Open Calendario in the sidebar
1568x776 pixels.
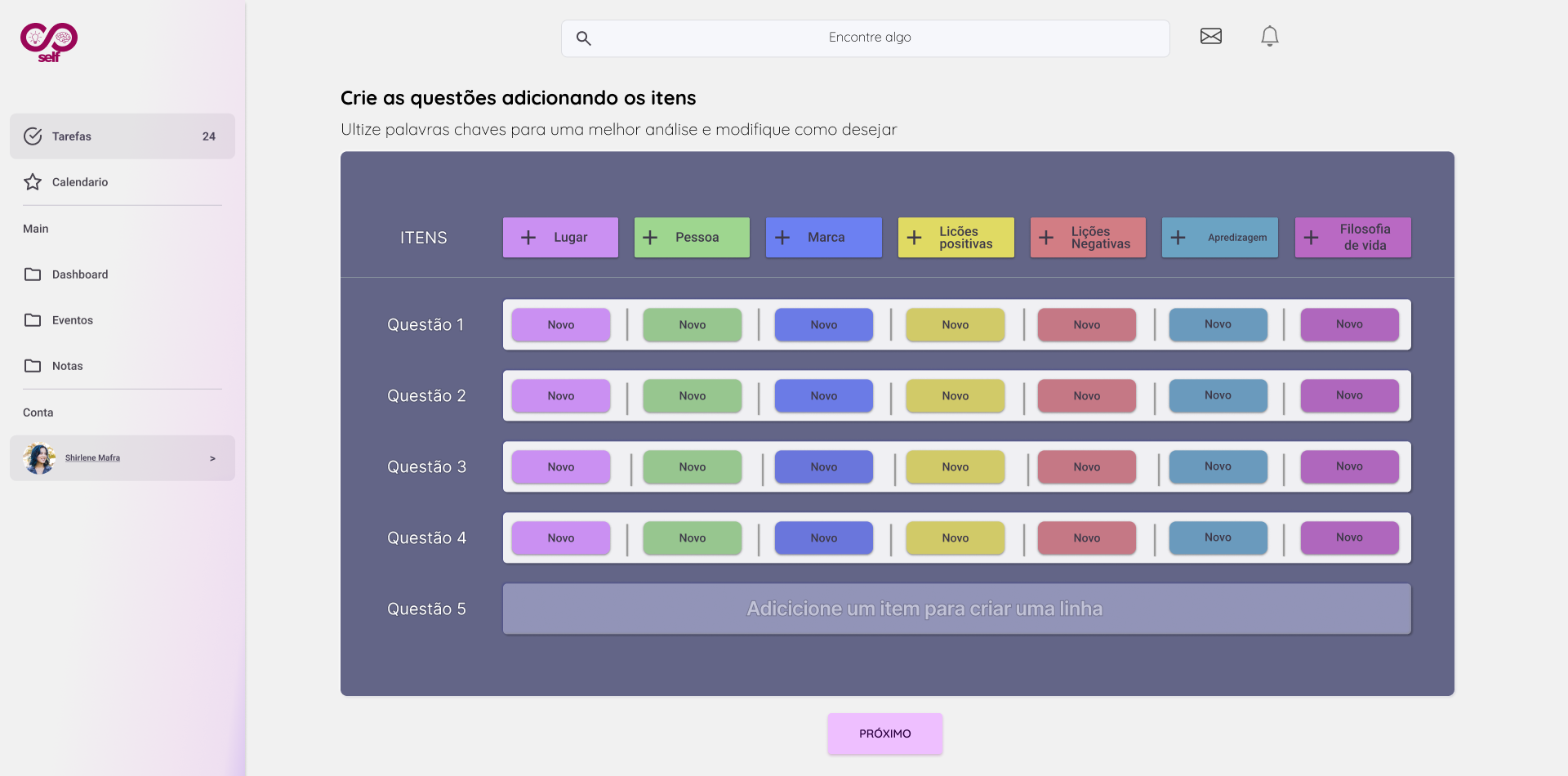tap(122, 182)
